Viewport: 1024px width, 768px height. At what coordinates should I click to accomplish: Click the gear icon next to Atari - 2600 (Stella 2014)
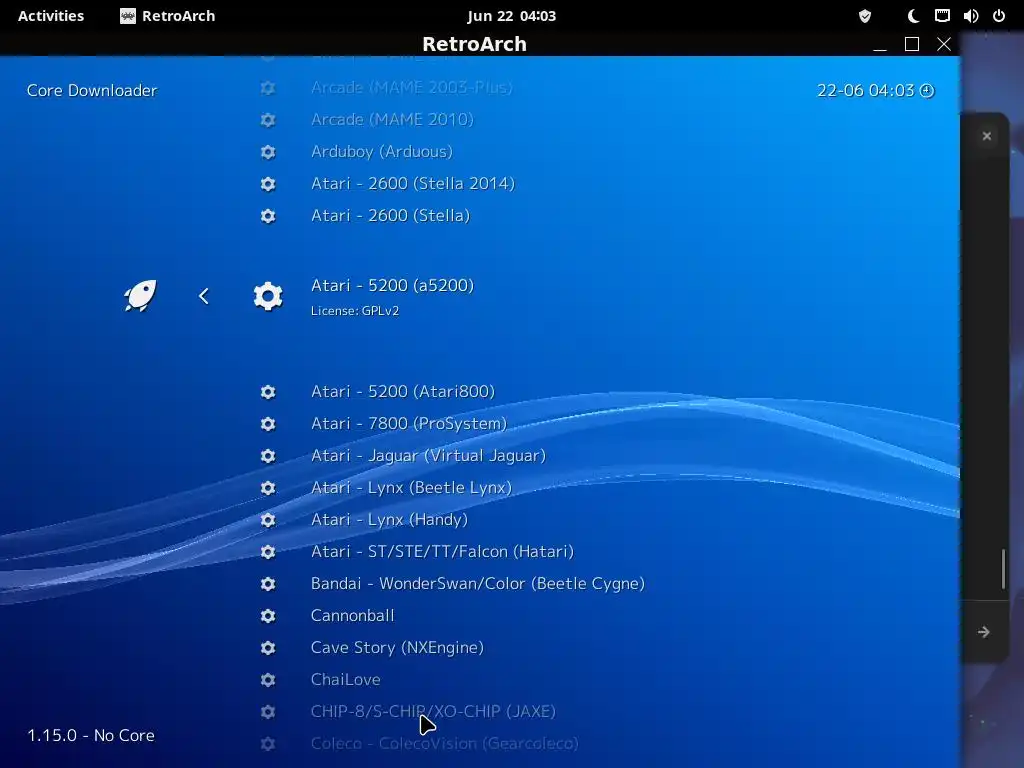point(268,184)
